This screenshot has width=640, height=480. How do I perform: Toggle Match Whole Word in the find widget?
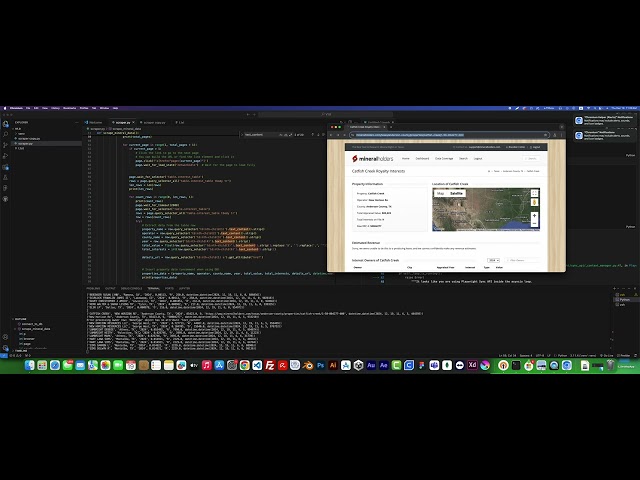coord(286,135)
